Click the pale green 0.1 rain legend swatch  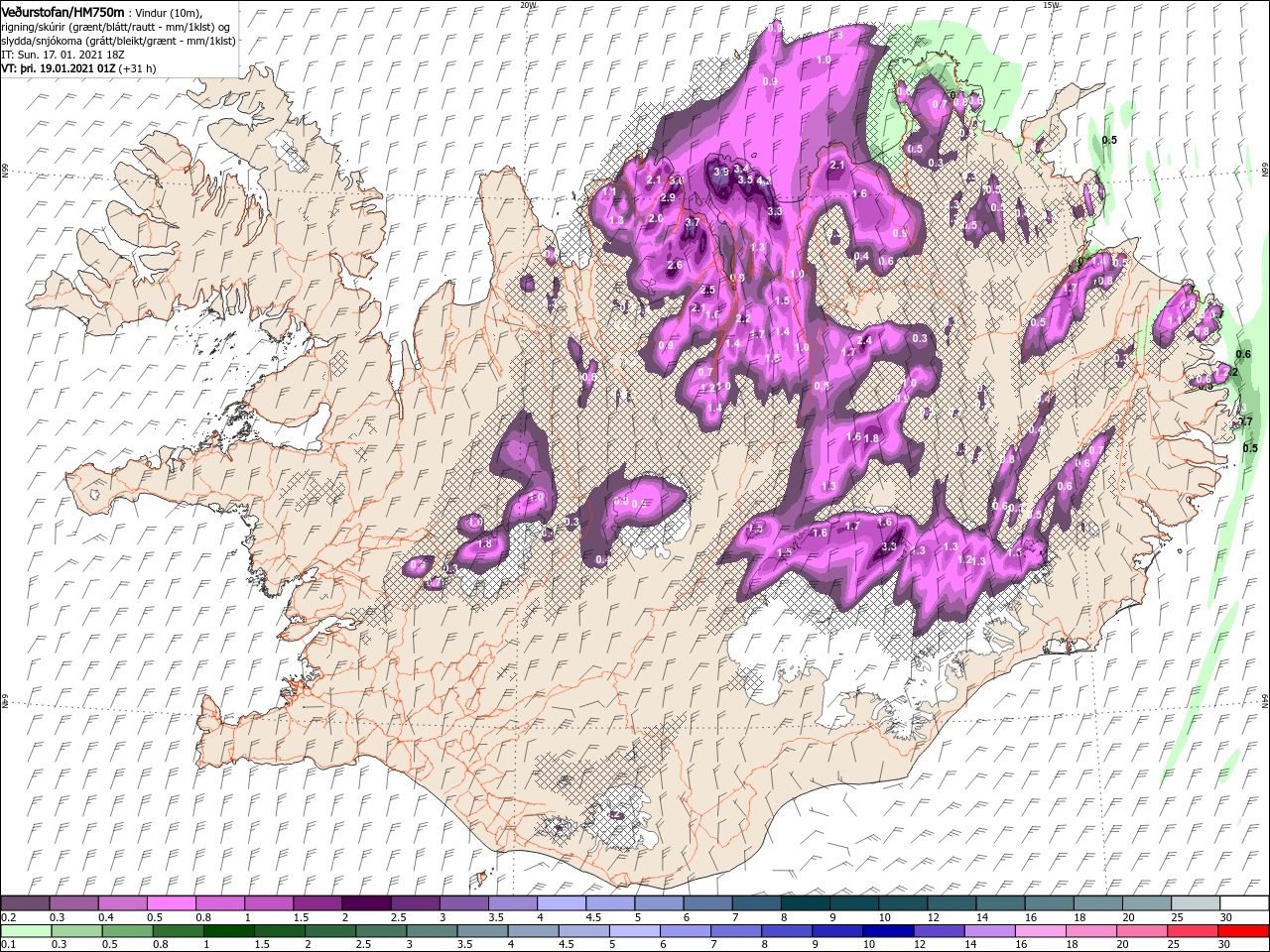pyautogui.click(x=25, y=931)
